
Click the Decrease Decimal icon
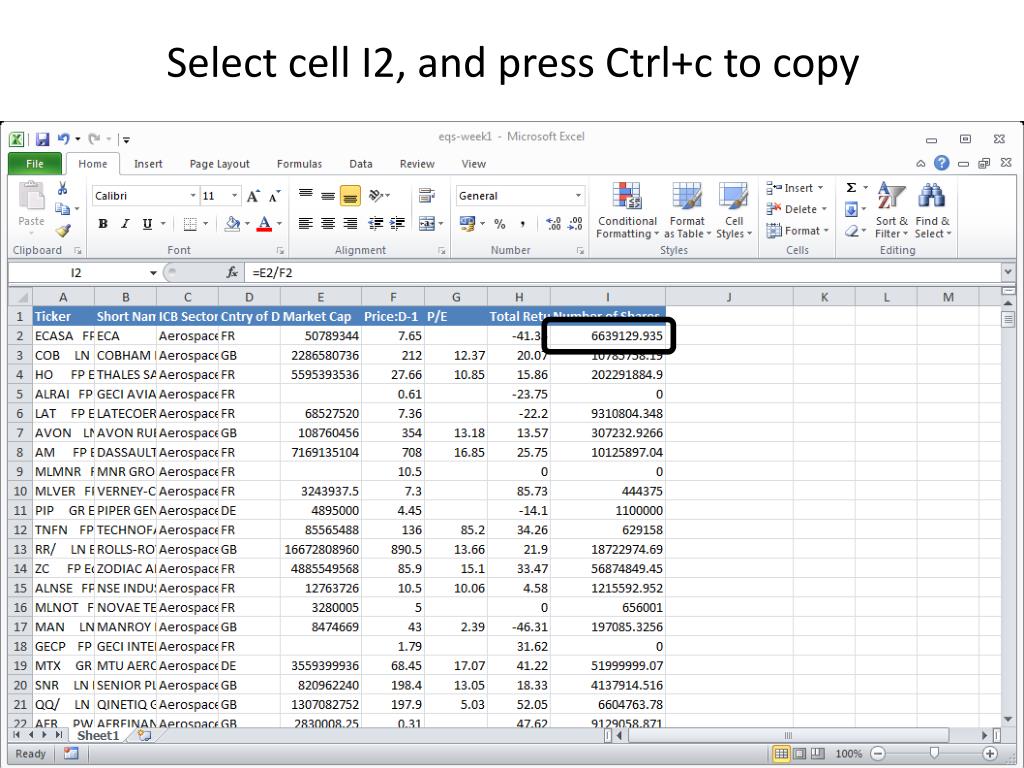pyautogui.click(x=575, y=224)
